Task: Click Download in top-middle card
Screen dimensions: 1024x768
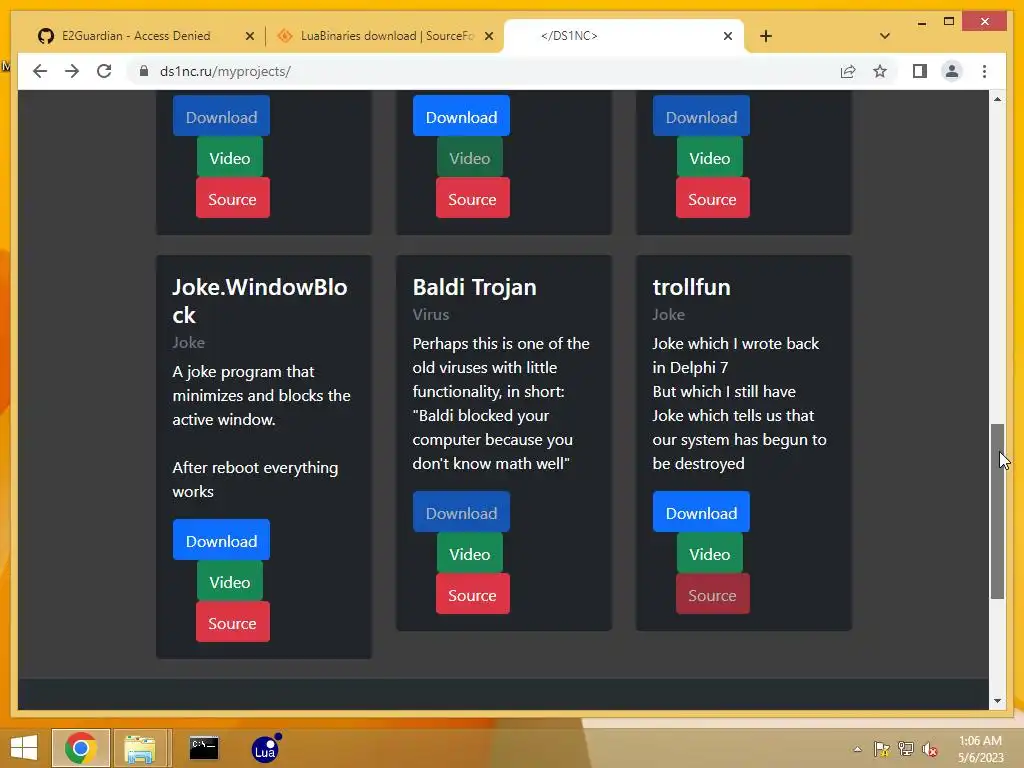Action: [x=461, y=116]
